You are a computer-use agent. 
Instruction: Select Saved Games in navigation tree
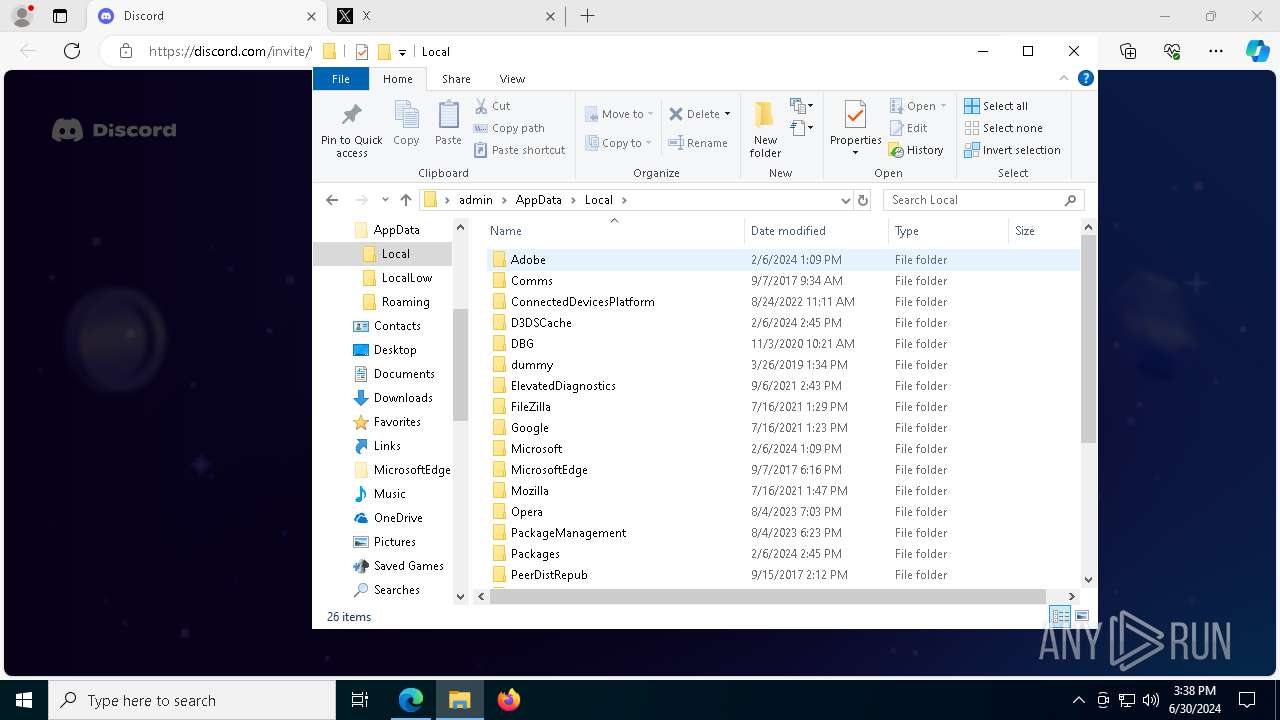pos(408,566)
